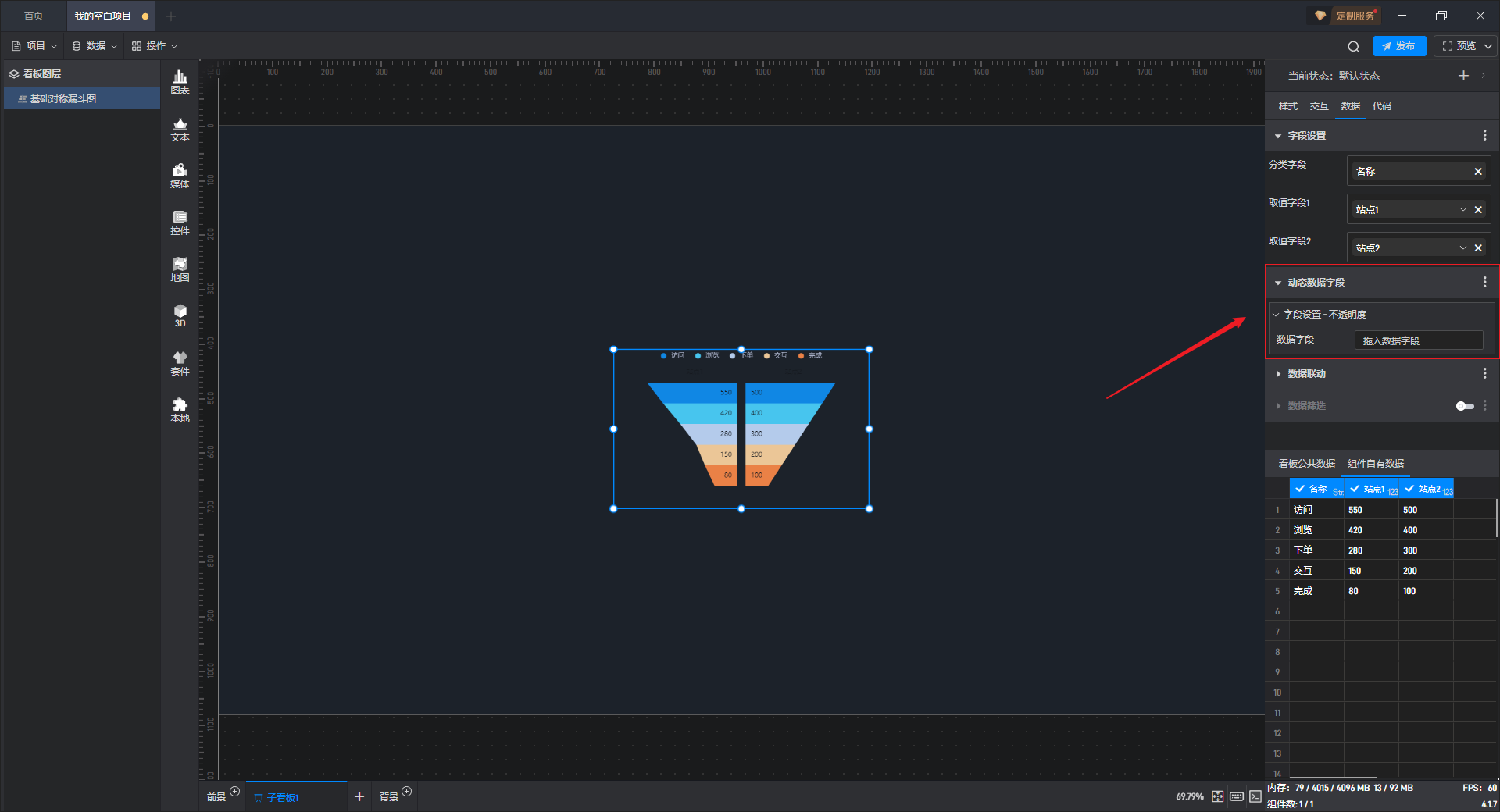Open the 媒体 media components panel

pos(180,176)
